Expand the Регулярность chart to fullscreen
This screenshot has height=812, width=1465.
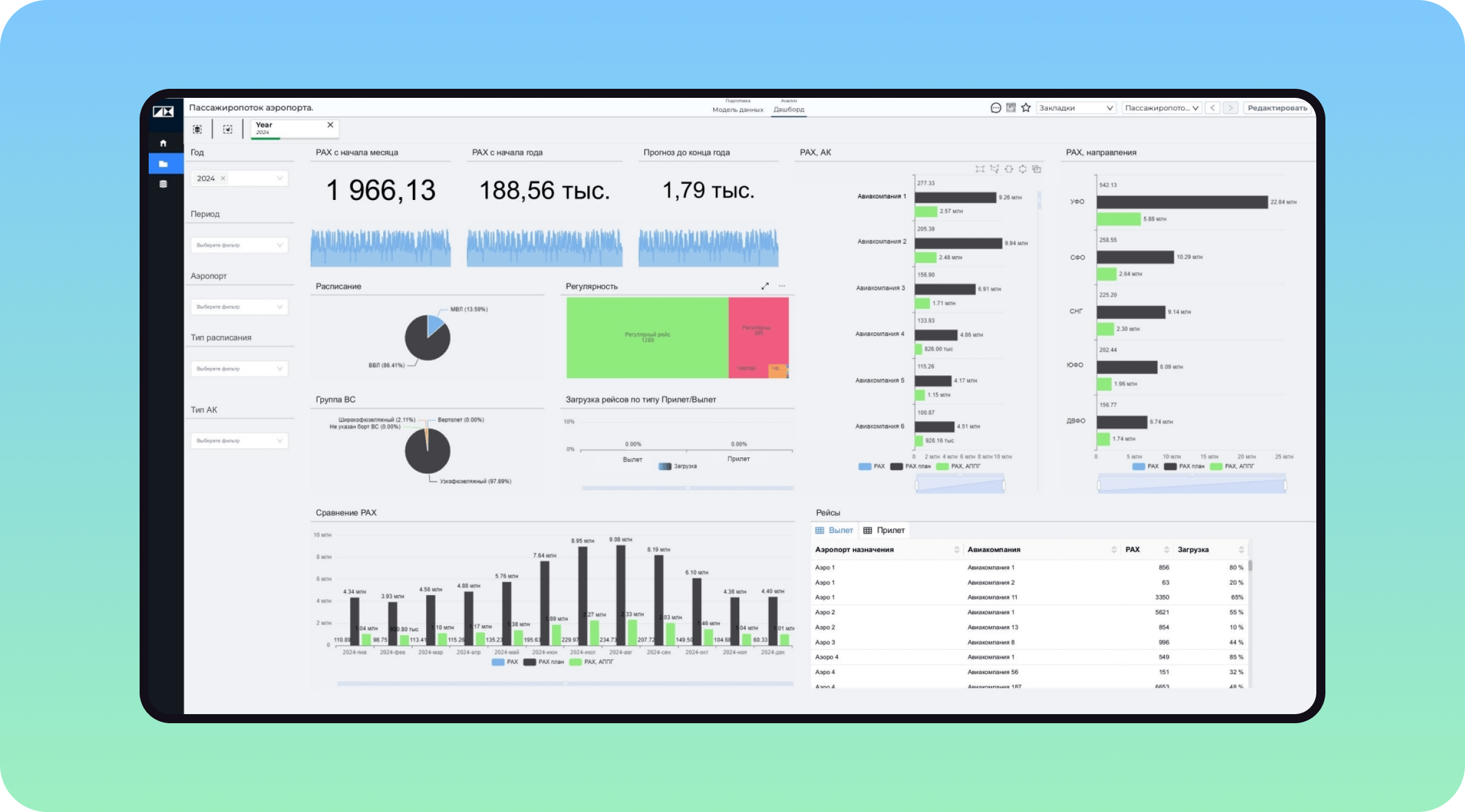coord(765,286)
